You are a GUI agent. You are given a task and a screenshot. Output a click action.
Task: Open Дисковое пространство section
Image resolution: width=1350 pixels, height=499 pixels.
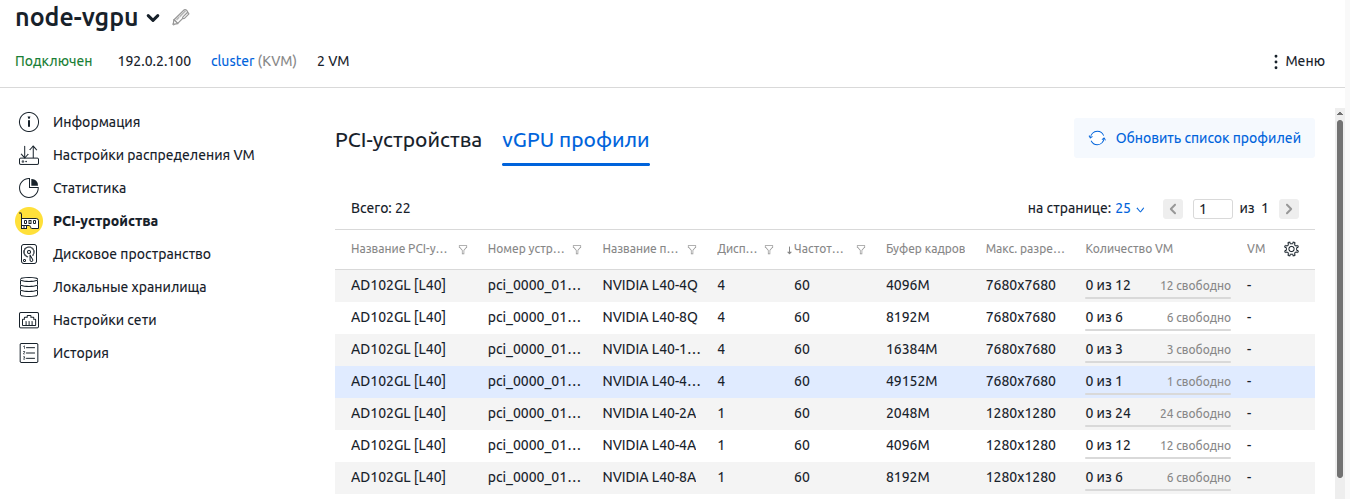click(x=131, y=254)
